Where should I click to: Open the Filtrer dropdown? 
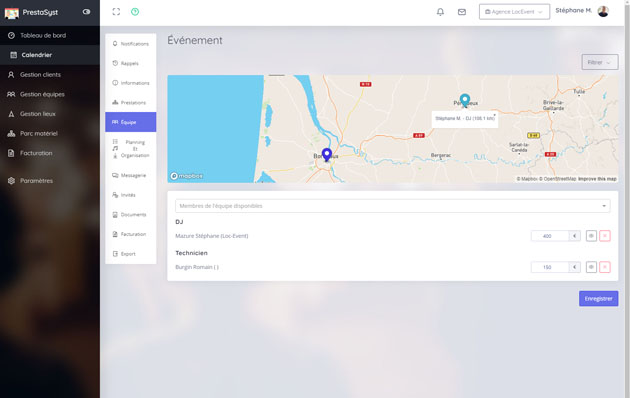click(599, 62)
